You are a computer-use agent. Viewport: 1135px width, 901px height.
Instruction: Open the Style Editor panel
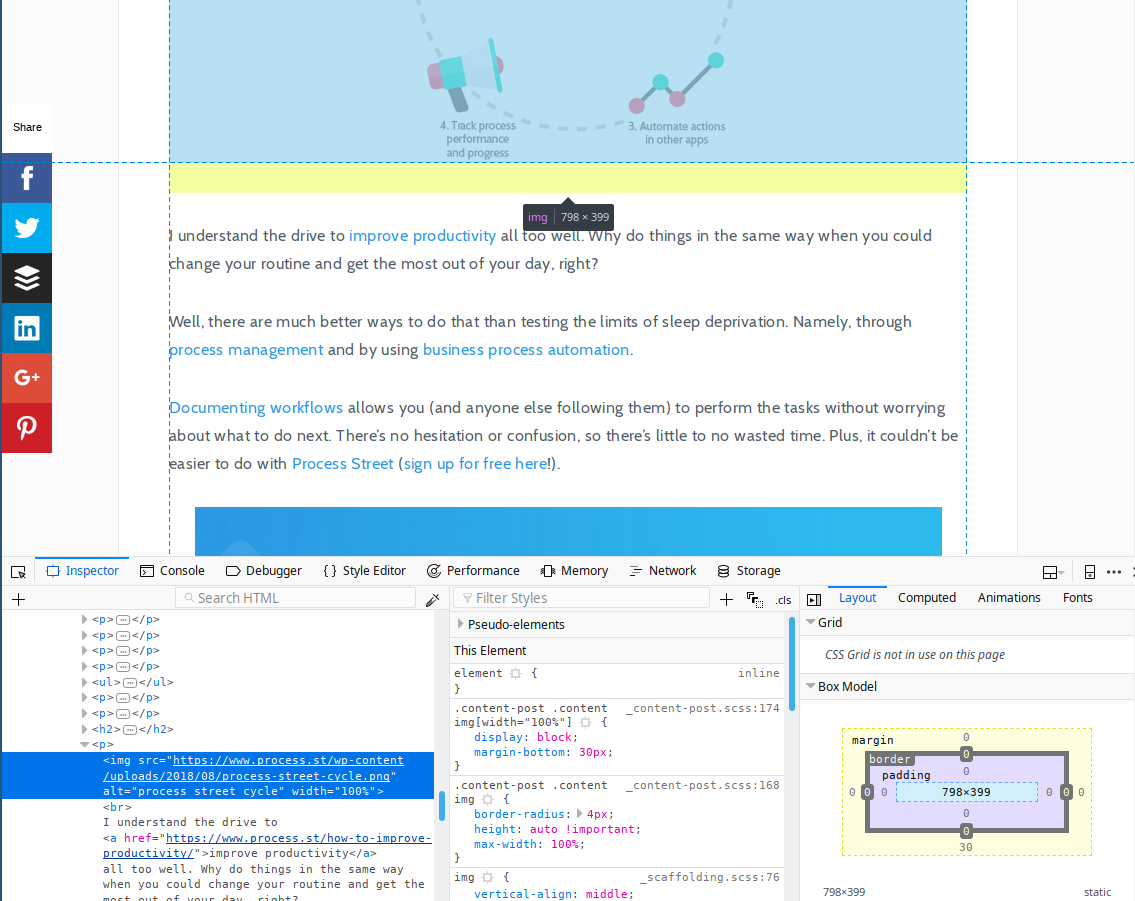pos(364,571)
